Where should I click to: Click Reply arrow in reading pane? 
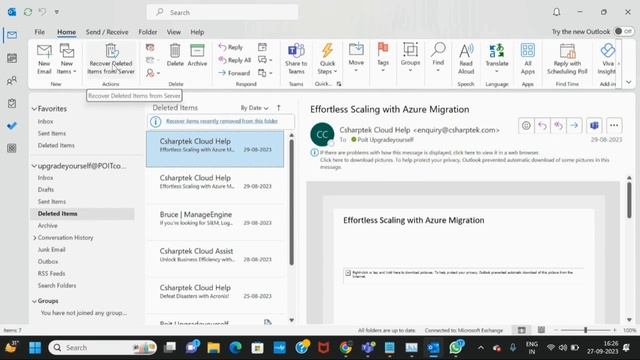point(542,126)
